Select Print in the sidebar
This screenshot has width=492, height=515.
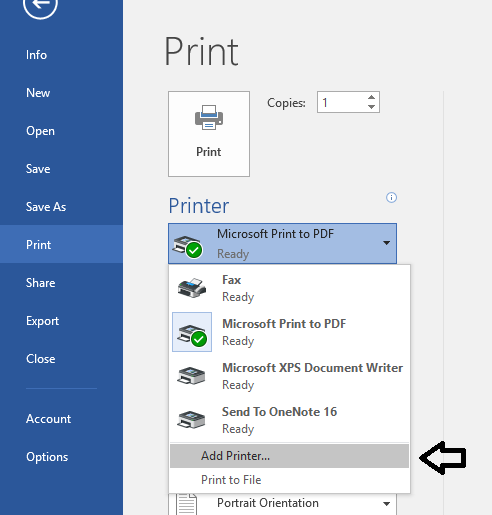(61, 244)
